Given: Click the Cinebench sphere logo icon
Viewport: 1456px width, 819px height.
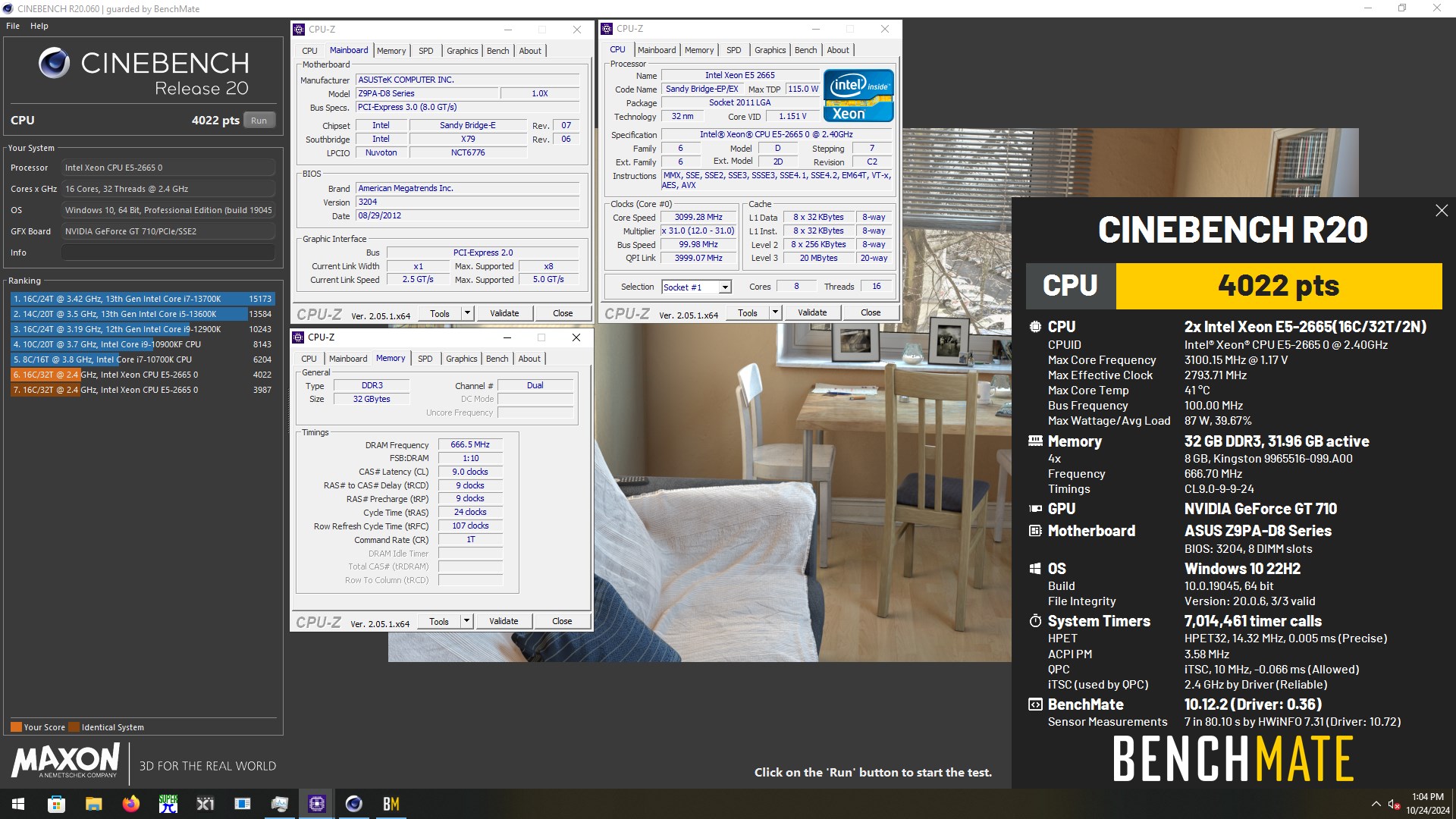Looking at the screenshot, I should coord(54,63).
